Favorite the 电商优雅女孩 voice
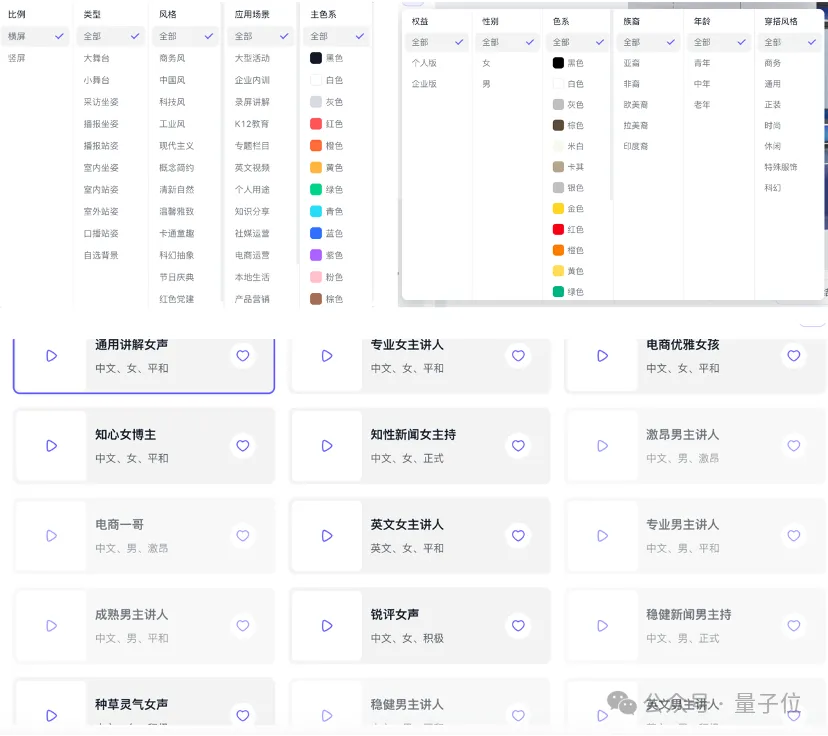This screenshot has height=736, width=828. pos(793,355)
